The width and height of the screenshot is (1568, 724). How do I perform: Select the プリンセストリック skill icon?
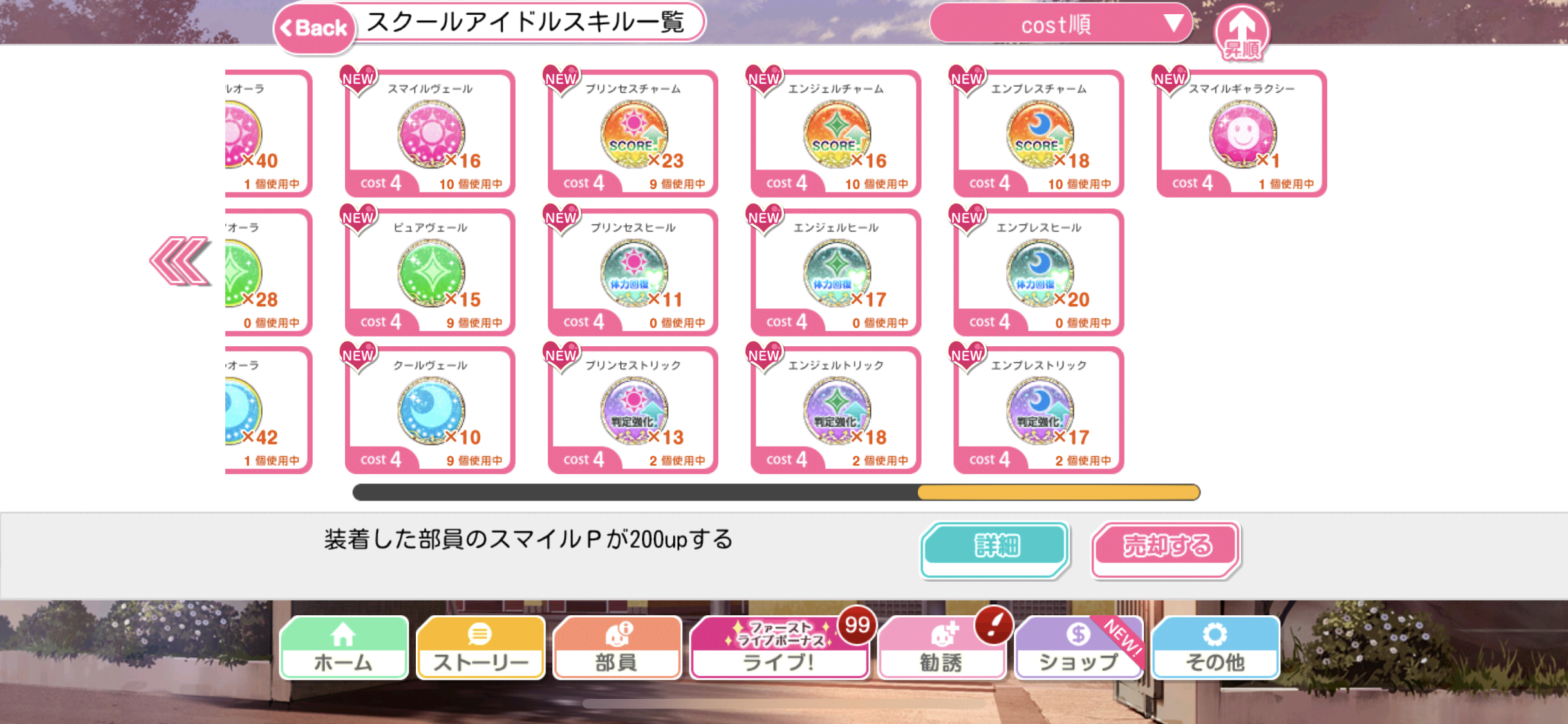634,411
